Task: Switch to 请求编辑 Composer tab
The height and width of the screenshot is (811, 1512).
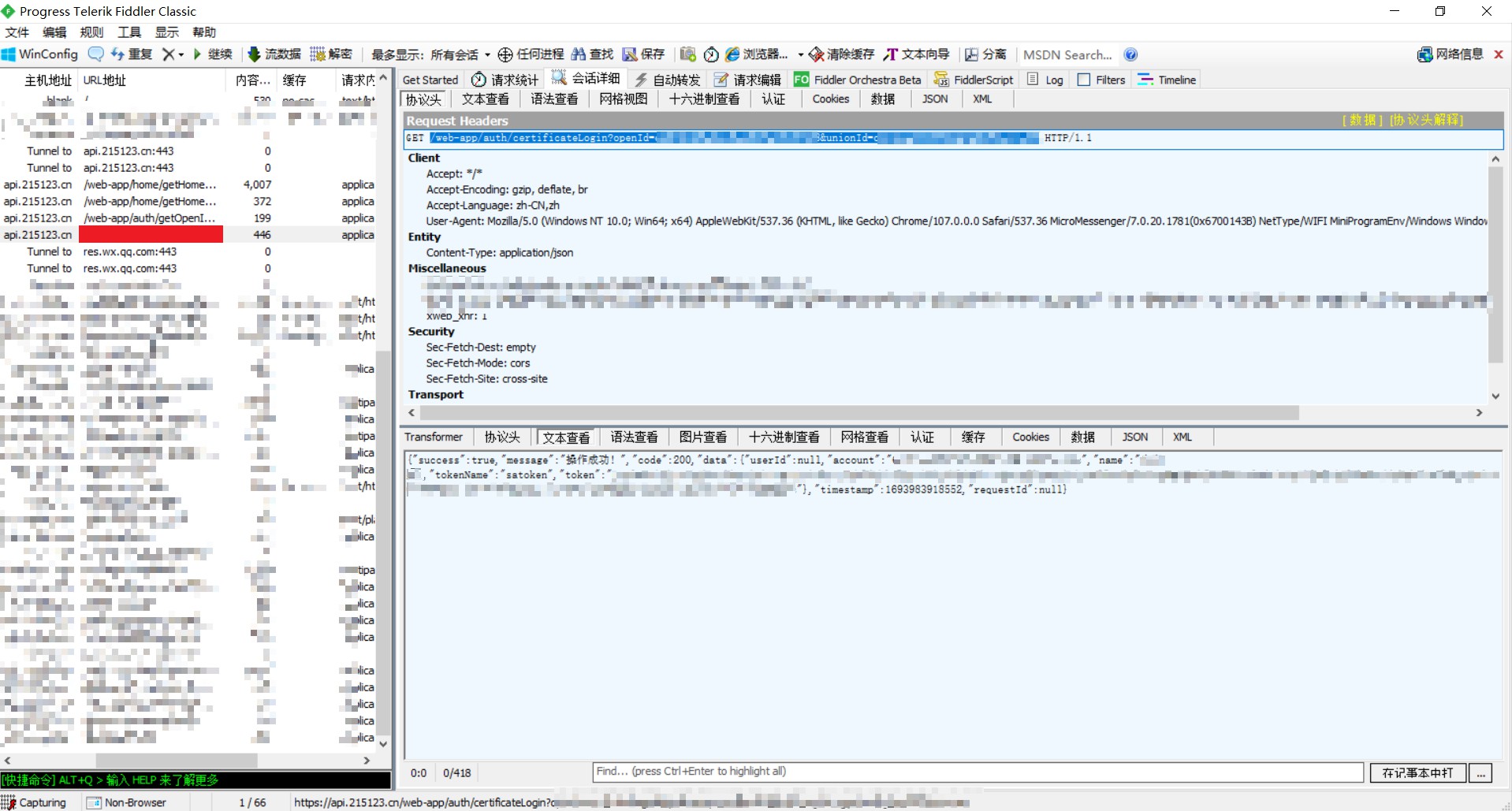Action: pyautogui.click(x=747, y=80)
